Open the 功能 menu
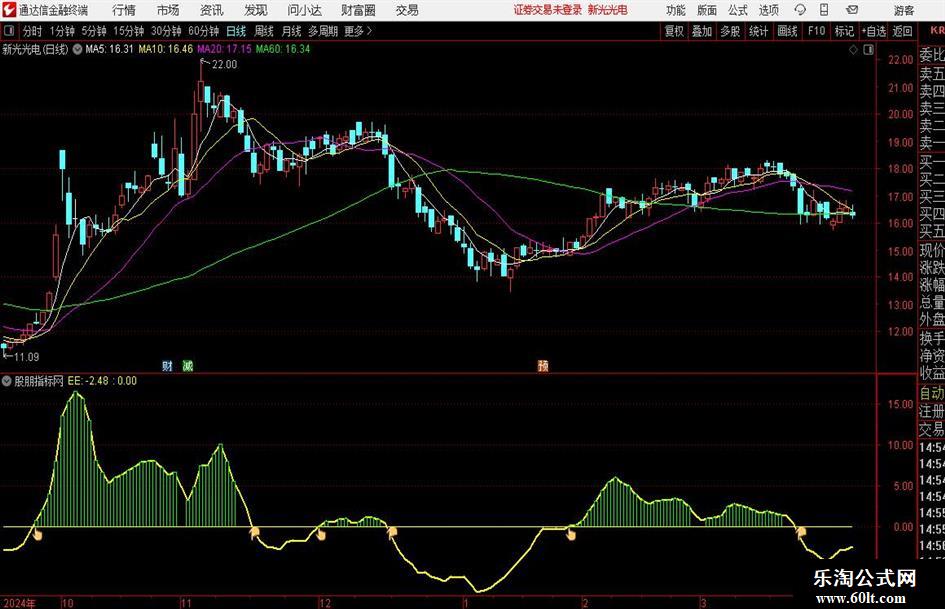 coord(676,10)
